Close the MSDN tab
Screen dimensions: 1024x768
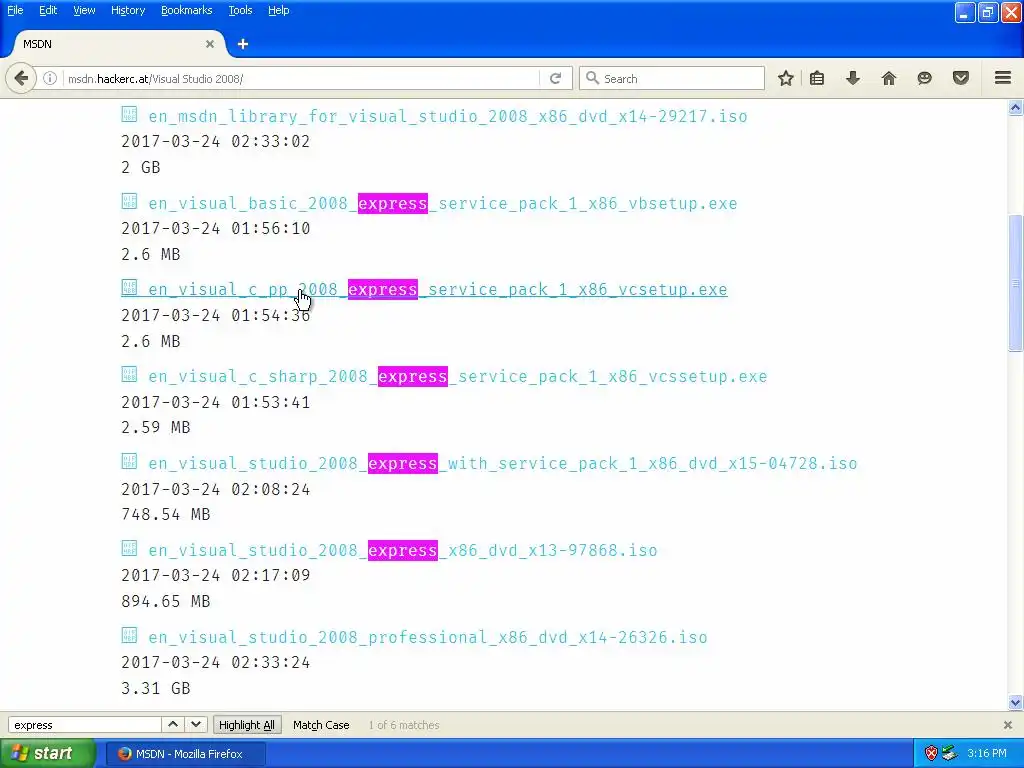[210, 44]
